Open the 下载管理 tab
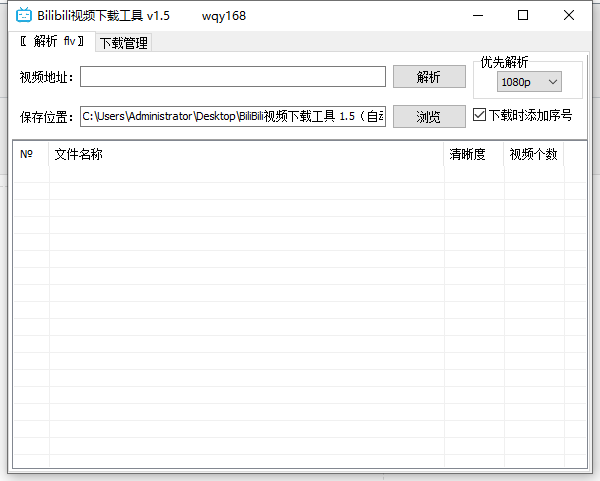Screen dimensions: 600x481 [123, 43]
